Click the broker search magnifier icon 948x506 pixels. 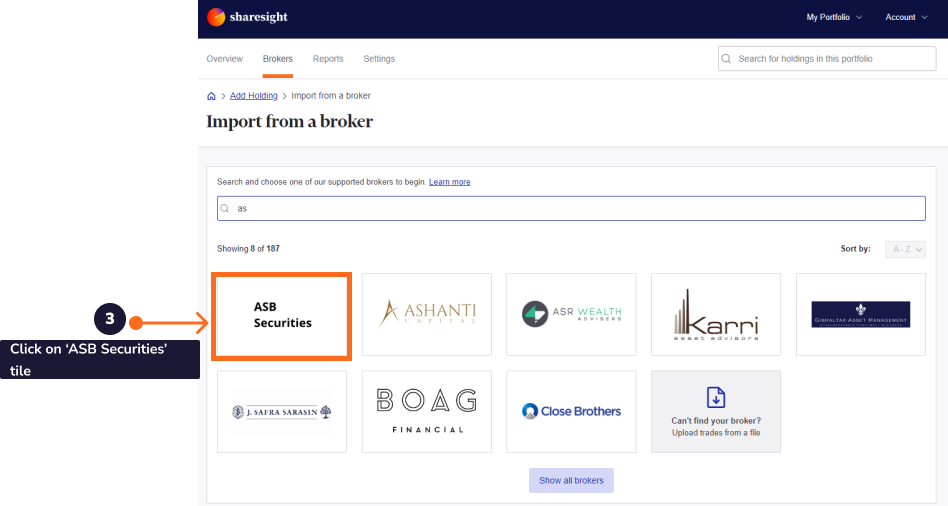pos(225,209)
